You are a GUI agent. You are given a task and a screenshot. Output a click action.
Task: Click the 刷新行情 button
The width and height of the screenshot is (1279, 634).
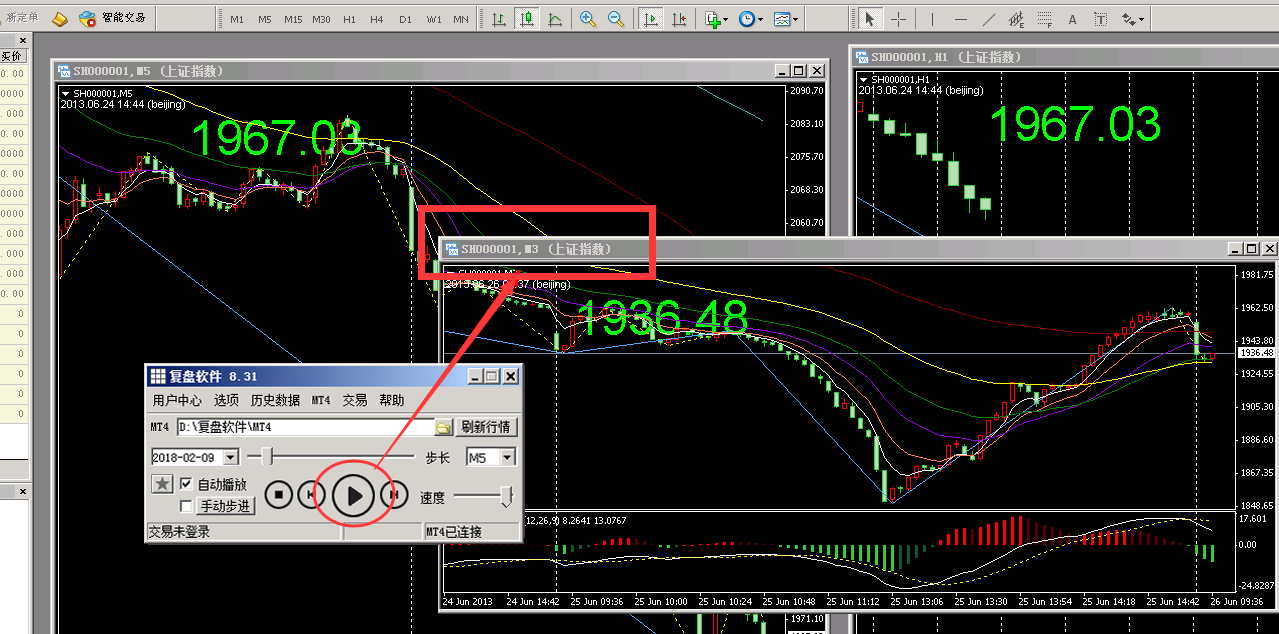pos(487,427)
